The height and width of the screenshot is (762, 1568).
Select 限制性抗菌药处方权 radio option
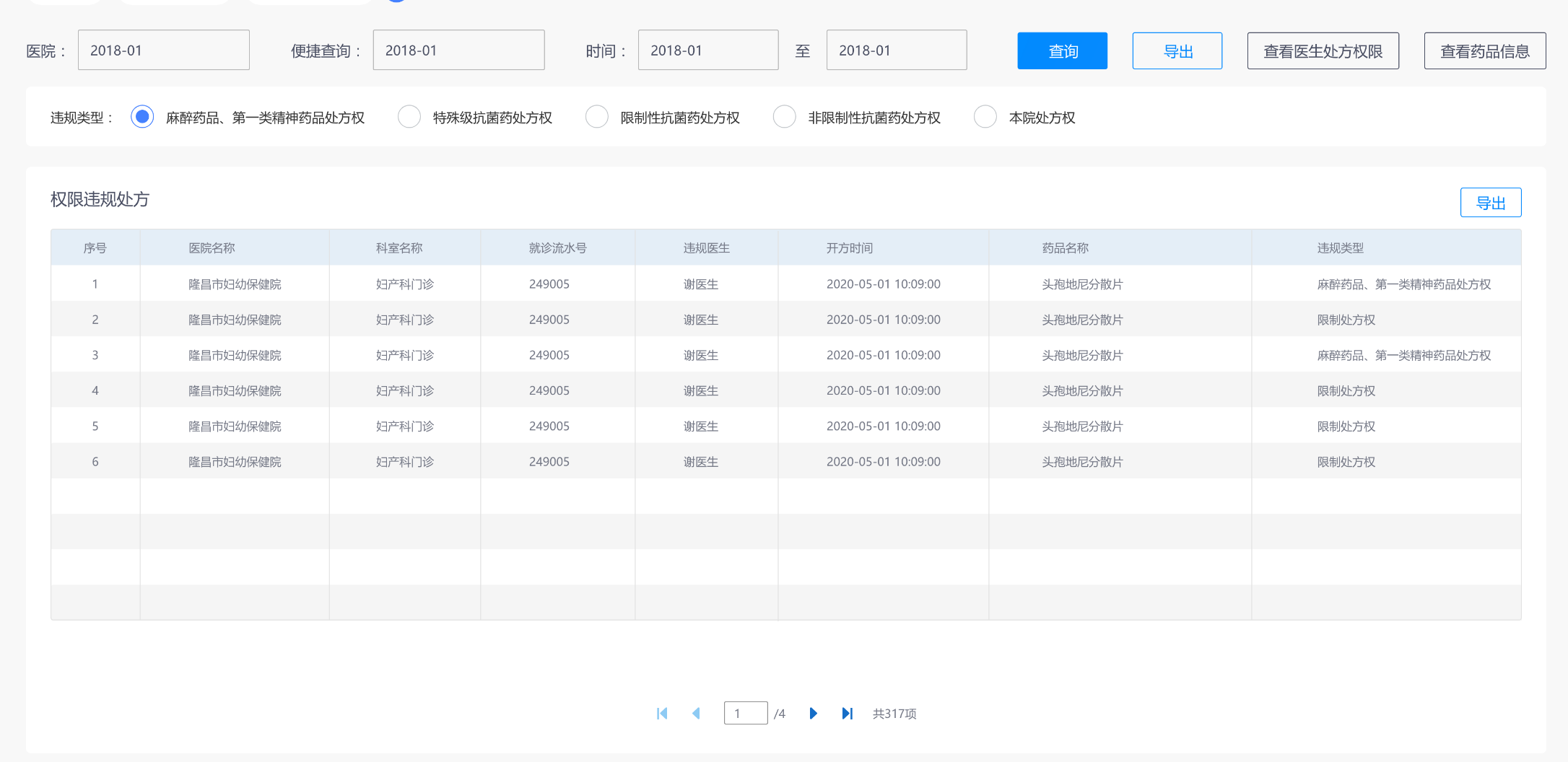tap(597, 117)
